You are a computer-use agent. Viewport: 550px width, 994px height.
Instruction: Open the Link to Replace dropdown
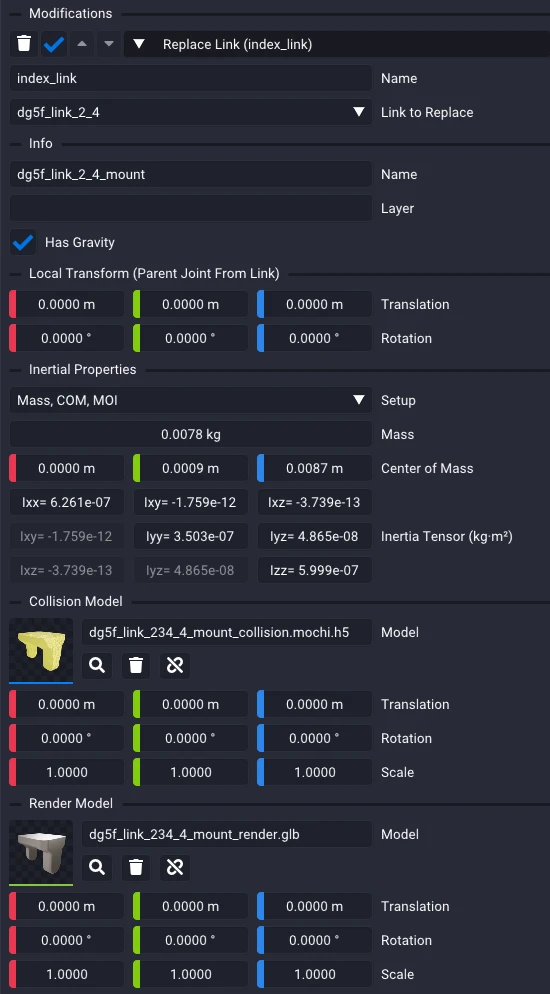click(191, 112)
